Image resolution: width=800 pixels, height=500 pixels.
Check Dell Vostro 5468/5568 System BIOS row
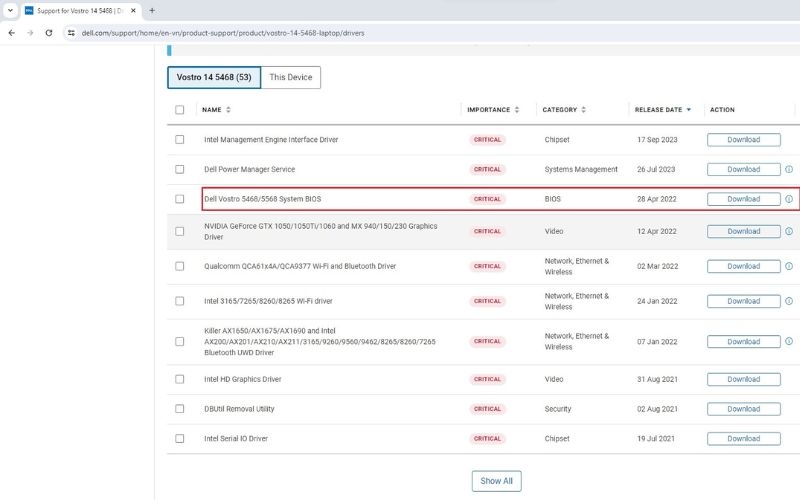pyautogui.click(x=180, y=199)
